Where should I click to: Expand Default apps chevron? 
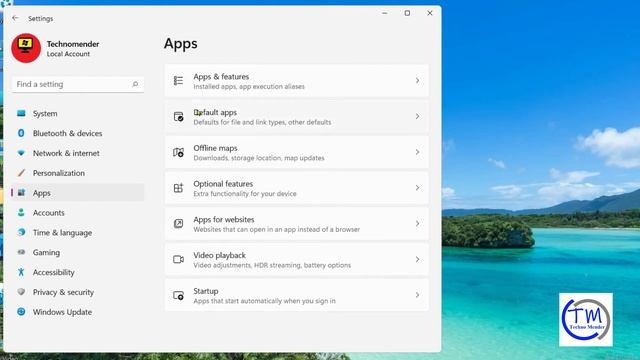click(417, 116)
